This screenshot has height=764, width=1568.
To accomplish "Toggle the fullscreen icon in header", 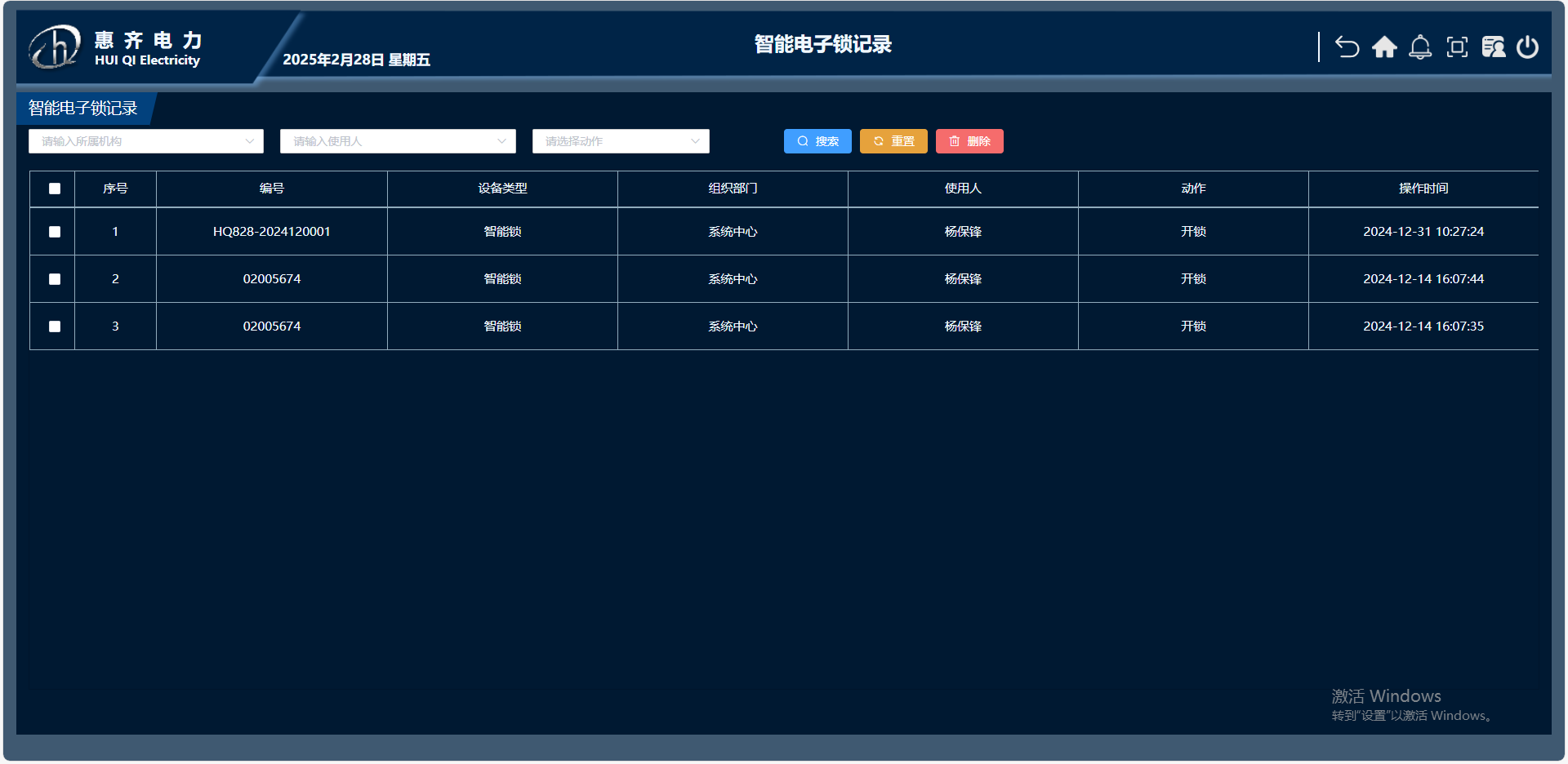I will [x=1457, y=47].
